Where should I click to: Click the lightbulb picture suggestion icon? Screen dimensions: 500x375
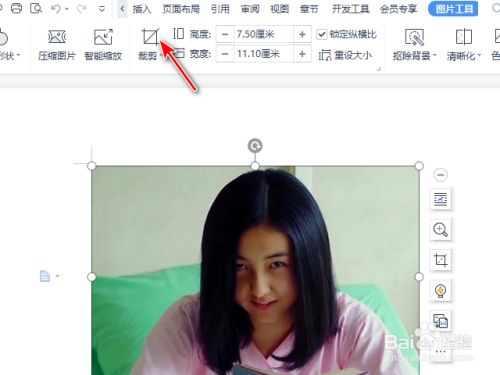[440, 290]
